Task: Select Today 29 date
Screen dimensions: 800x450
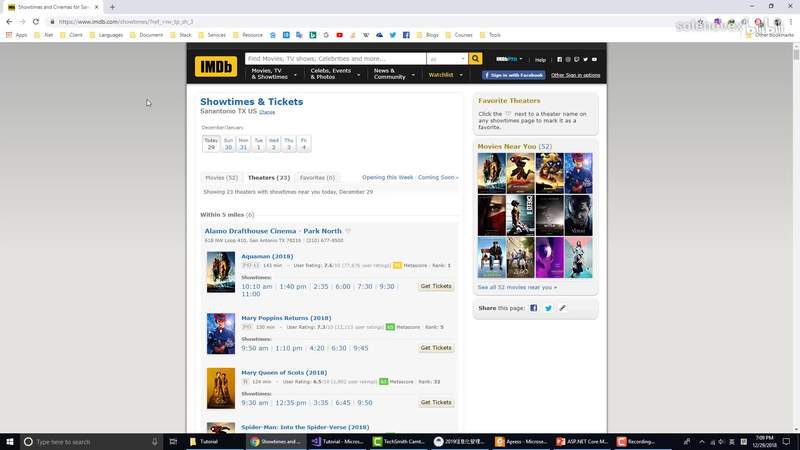Action: pyautogui.click(x=211, y=144)
